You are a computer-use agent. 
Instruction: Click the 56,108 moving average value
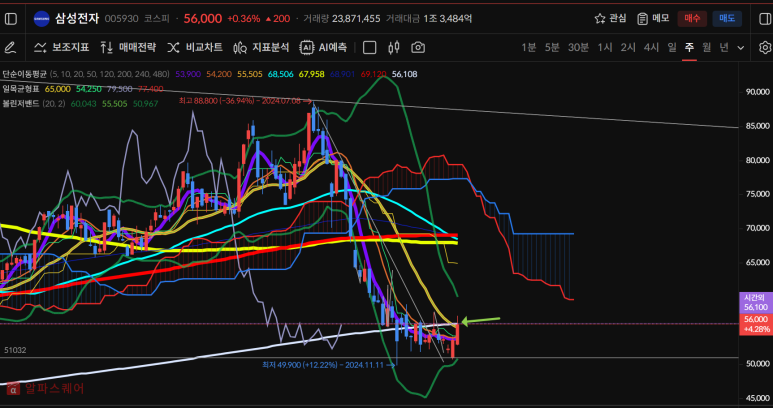coord(405,74)
